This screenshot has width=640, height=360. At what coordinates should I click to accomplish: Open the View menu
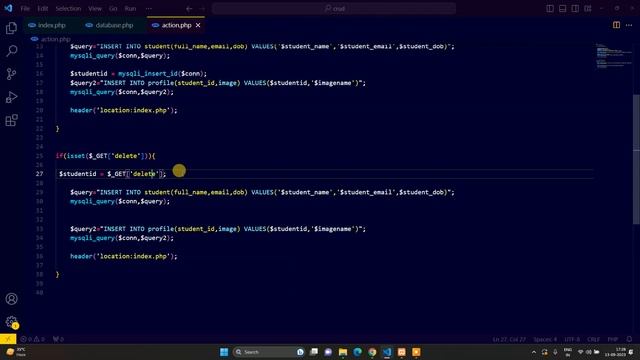point(95,8)
